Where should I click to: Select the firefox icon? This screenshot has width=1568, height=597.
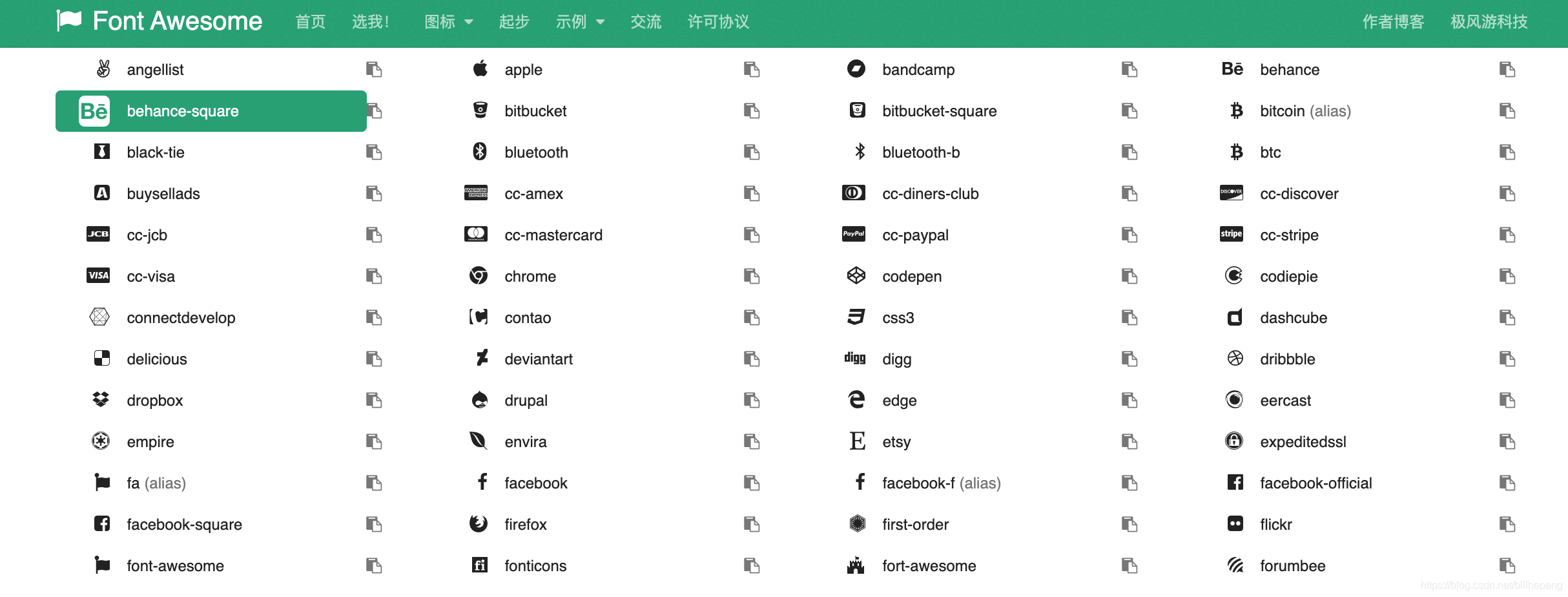478,524
